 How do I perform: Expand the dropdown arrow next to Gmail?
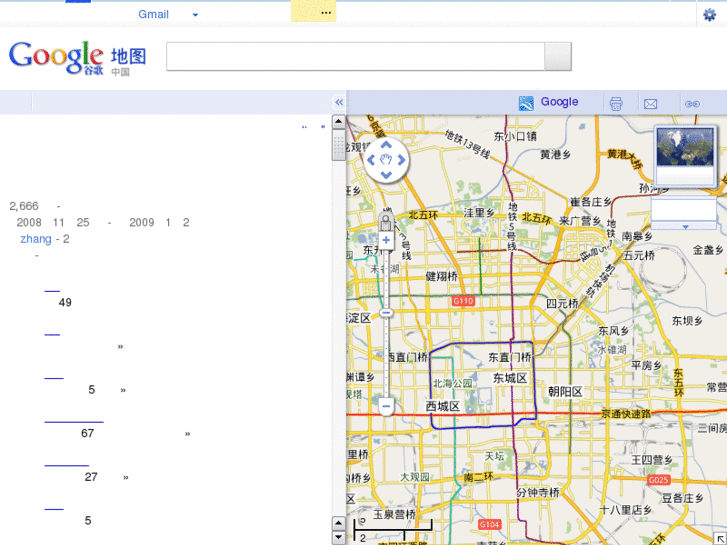coord(196,15)
